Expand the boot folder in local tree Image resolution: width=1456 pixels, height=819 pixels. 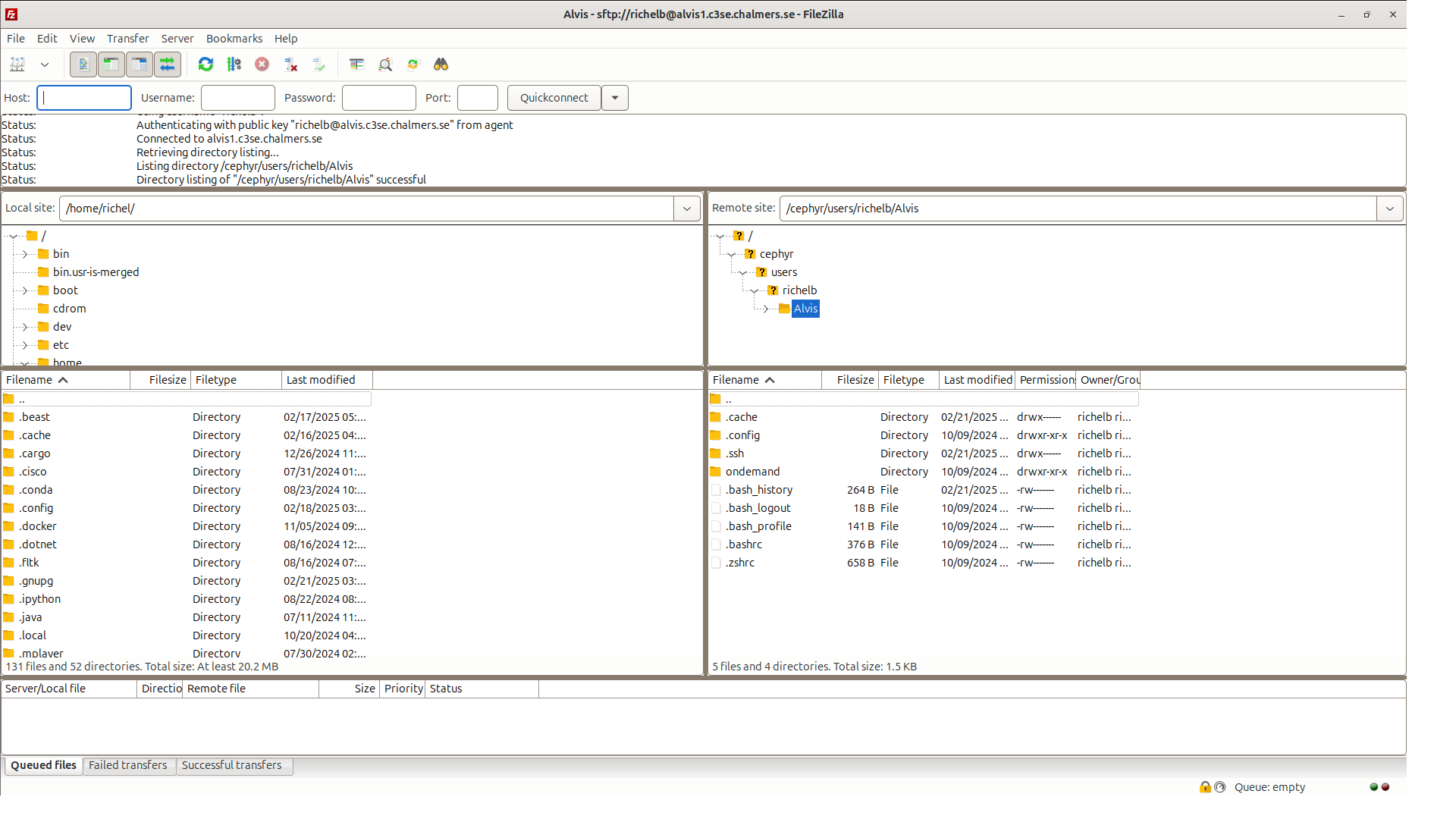(23, 290)
